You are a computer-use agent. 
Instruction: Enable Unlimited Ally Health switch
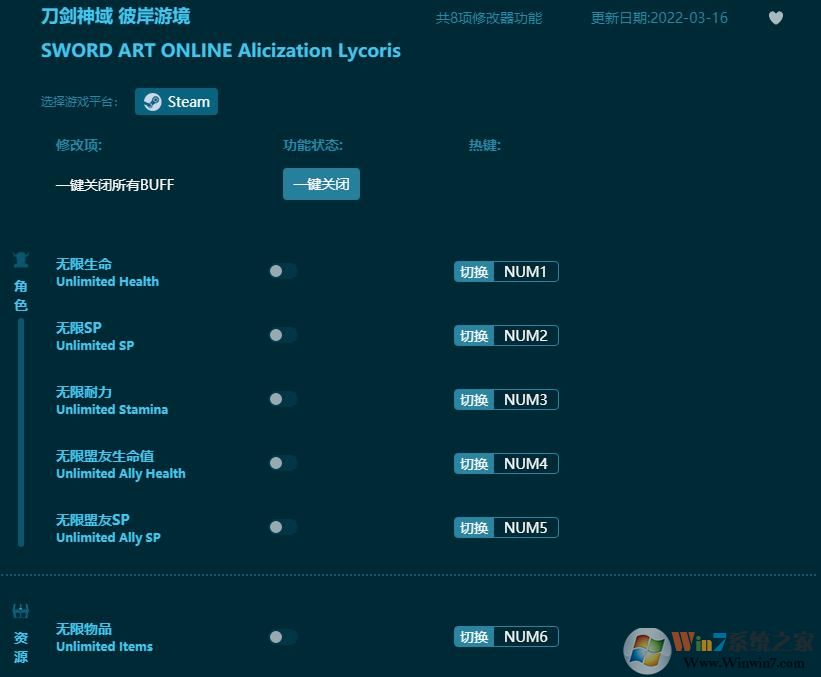tap(283, 463)
